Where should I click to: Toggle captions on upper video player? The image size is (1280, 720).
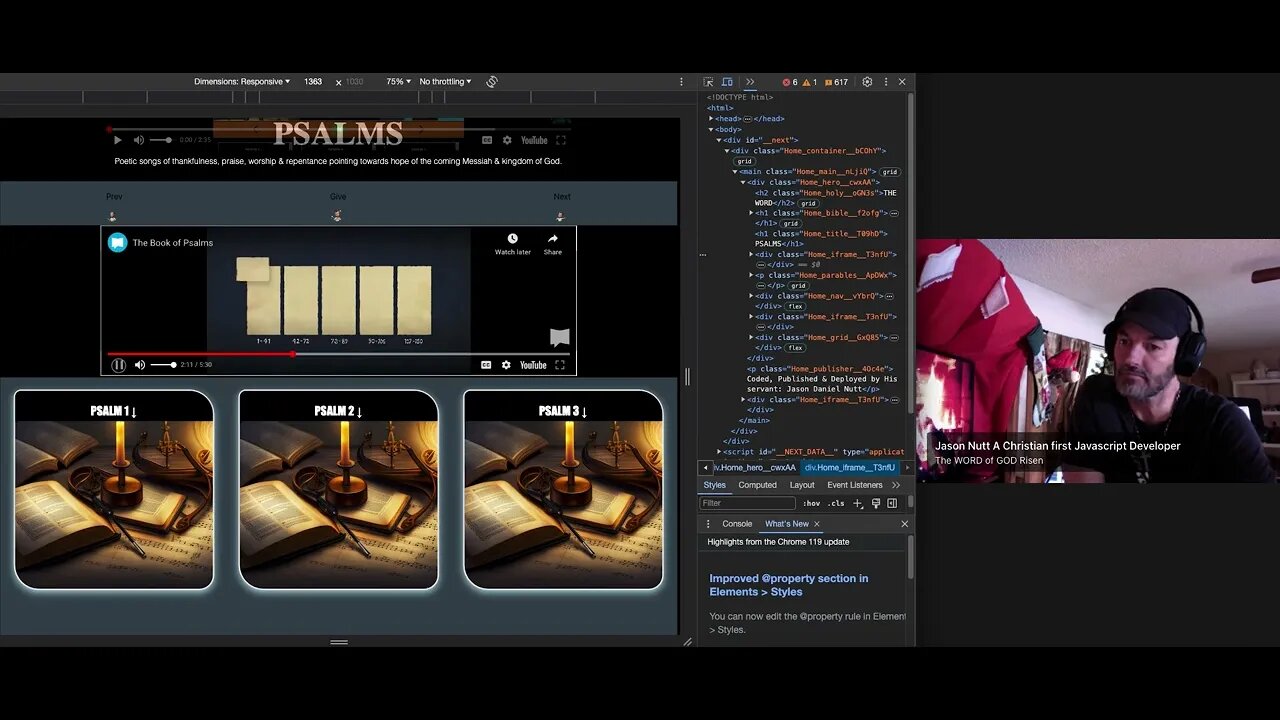(487, 140)
